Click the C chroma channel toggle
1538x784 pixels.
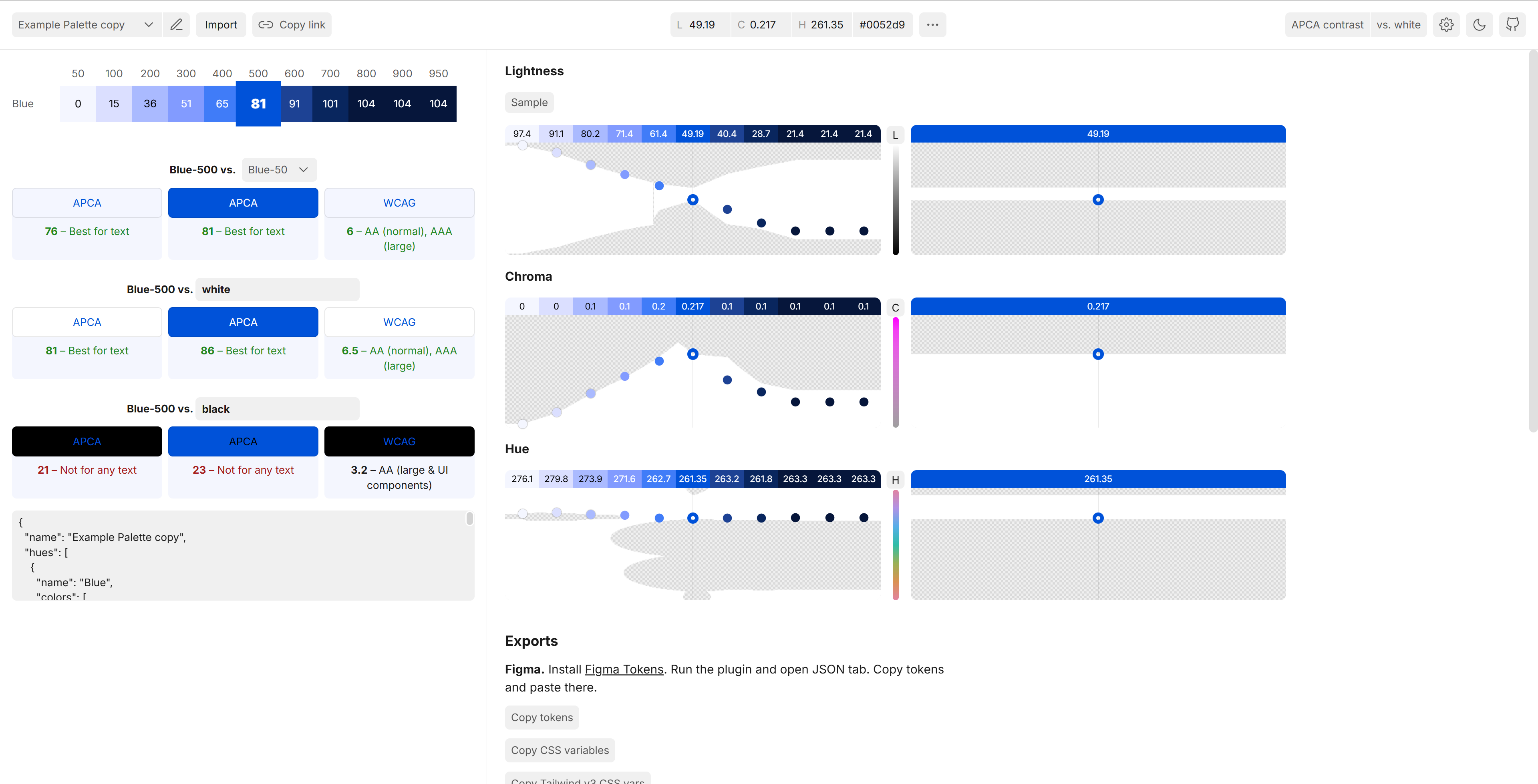[895, 308]
